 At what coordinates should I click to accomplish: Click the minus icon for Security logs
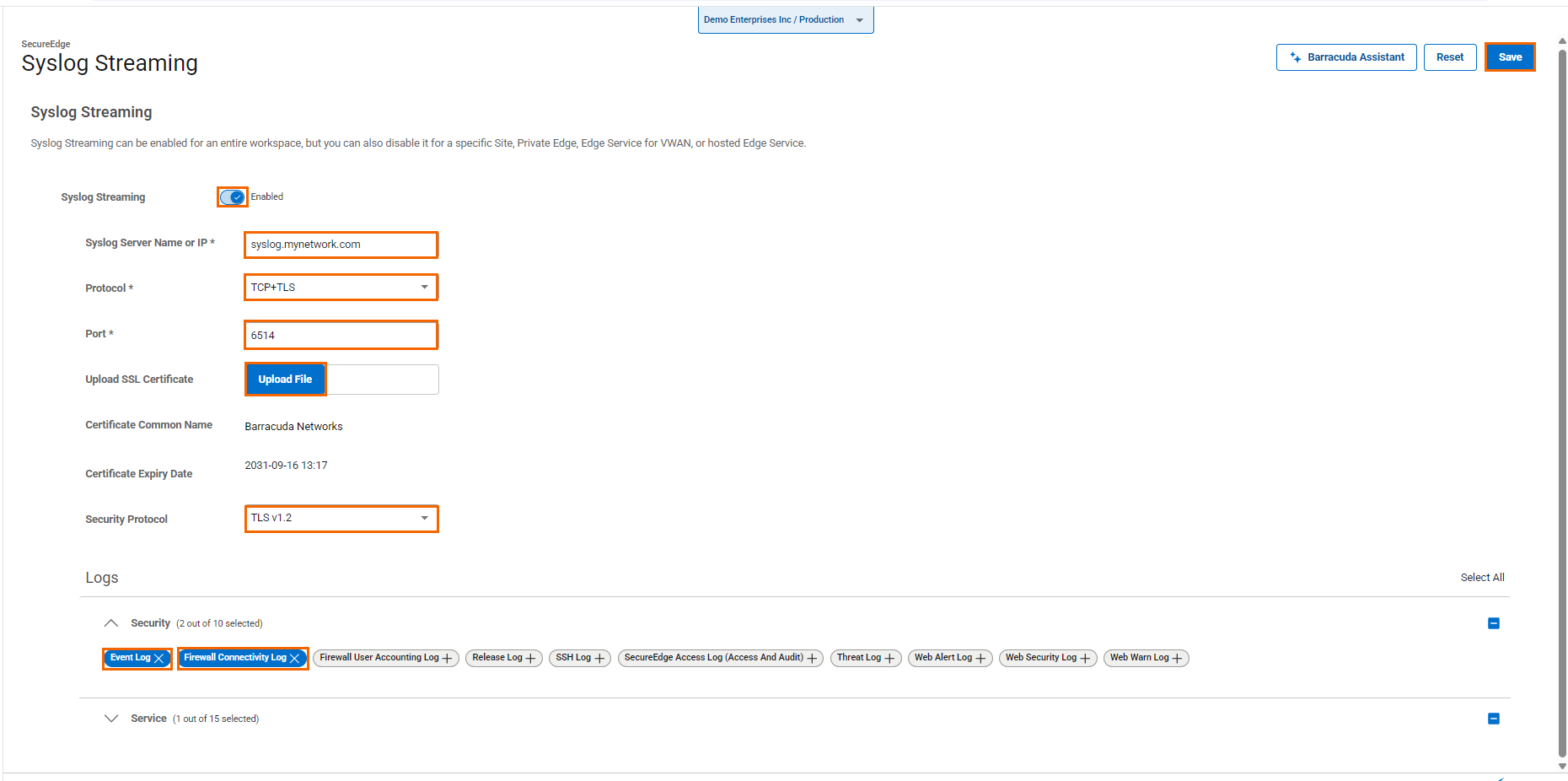click(1494, 622)
